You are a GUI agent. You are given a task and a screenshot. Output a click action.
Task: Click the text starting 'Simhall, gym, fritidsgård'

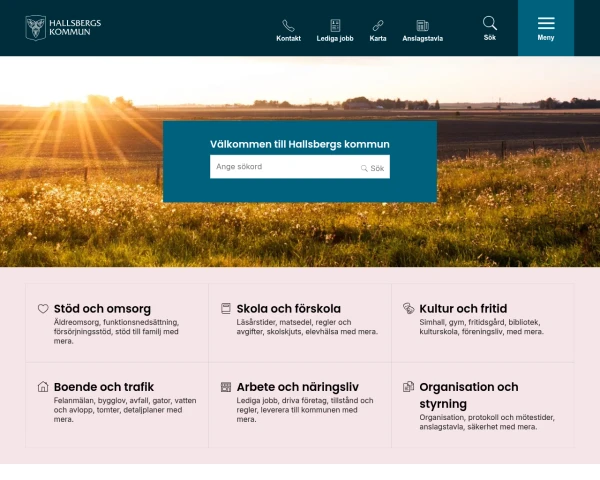481,327
